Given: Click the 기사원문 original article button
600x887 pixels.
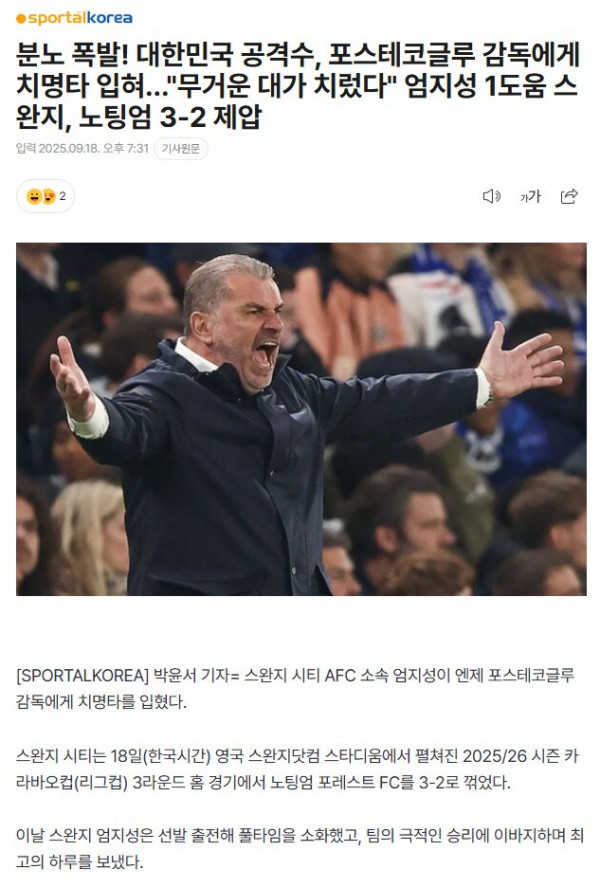Looking at the screenshot, I should coord(181,148).
